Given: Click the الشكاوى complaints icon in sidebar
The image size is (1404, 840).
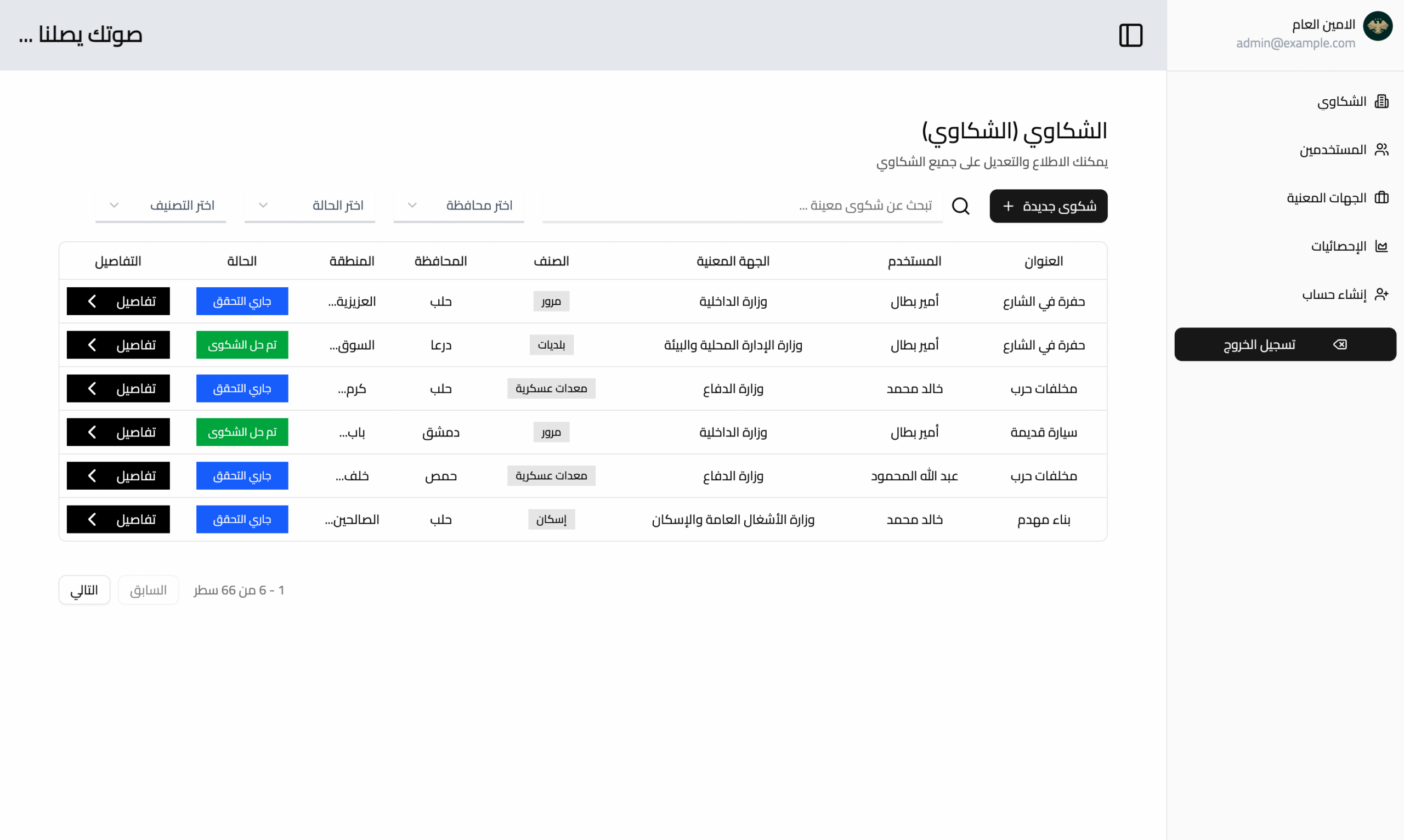Looking at the screenshot, I should click(1382, 101).
